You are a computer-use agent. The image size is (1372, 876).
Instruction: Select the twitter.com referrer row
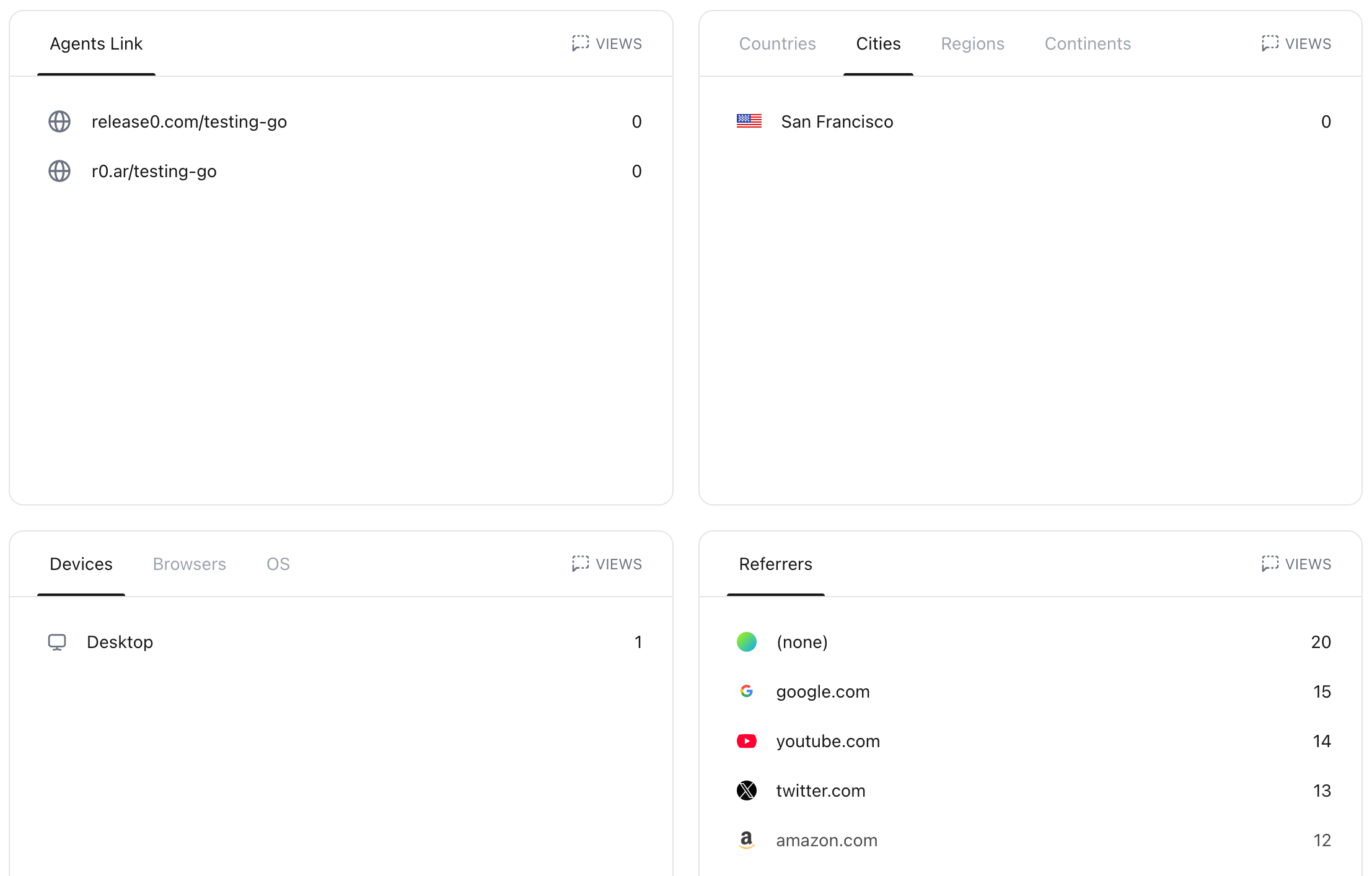pos(820,791)
